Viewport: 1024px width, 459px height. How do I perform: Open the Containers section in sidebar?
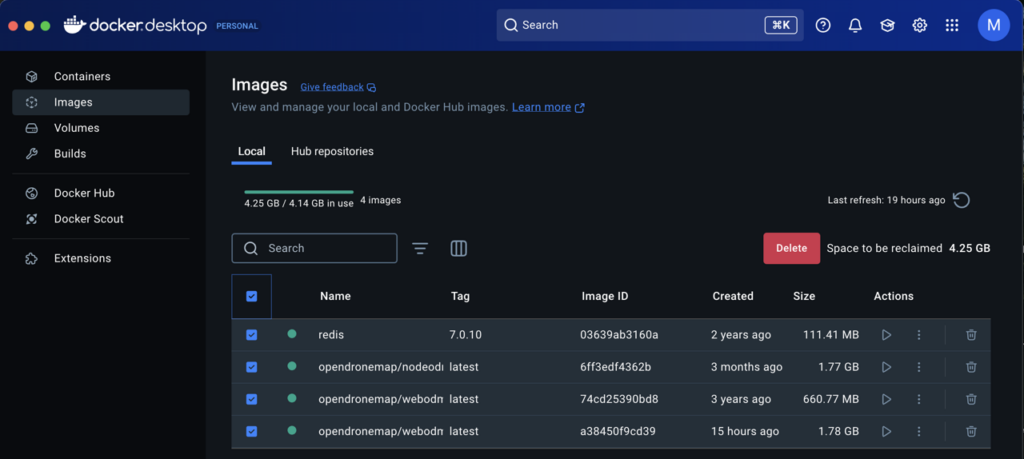[x=101, y=76]
